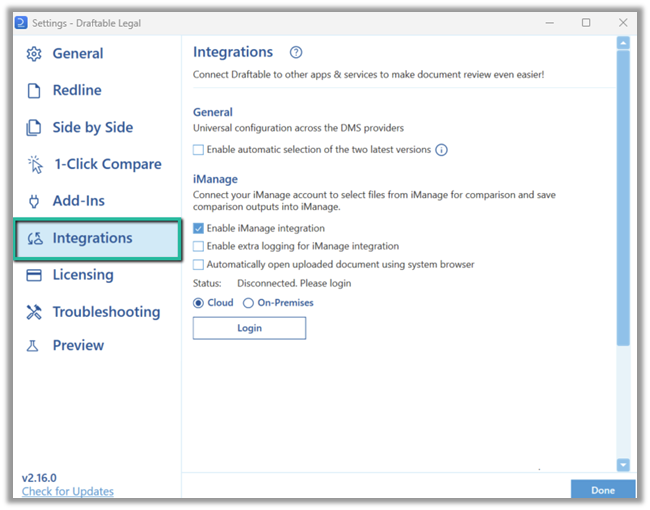Click the version text v2.16.0

[39, 478]
